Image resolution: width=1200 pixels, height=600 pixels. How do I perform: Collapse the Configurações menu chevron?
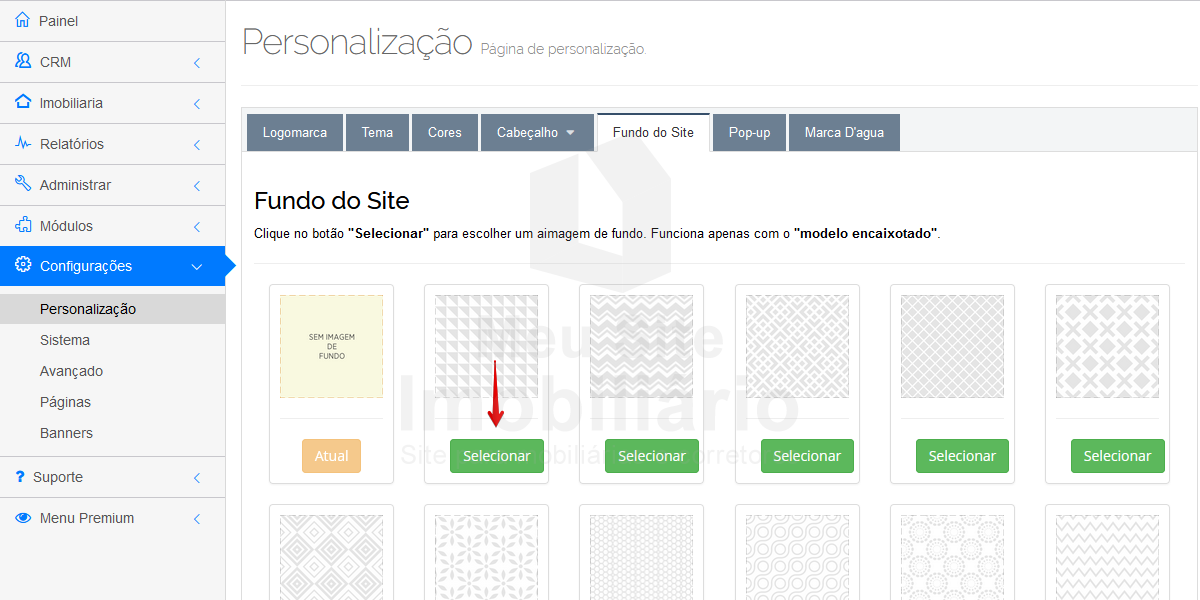click(197, 267)
